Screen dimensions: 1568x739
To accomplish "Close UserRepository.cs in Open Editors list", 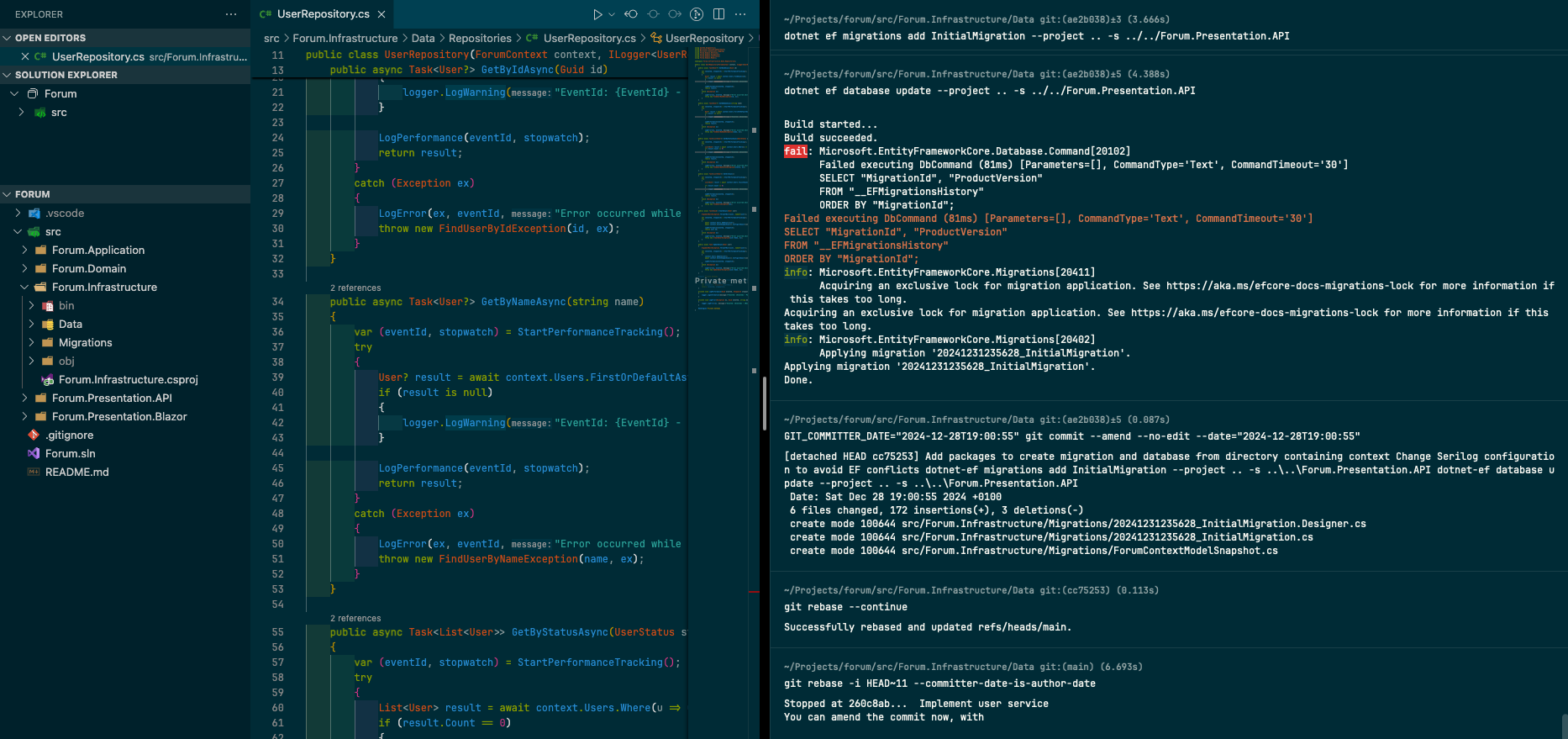I will (x=25, y=56).
